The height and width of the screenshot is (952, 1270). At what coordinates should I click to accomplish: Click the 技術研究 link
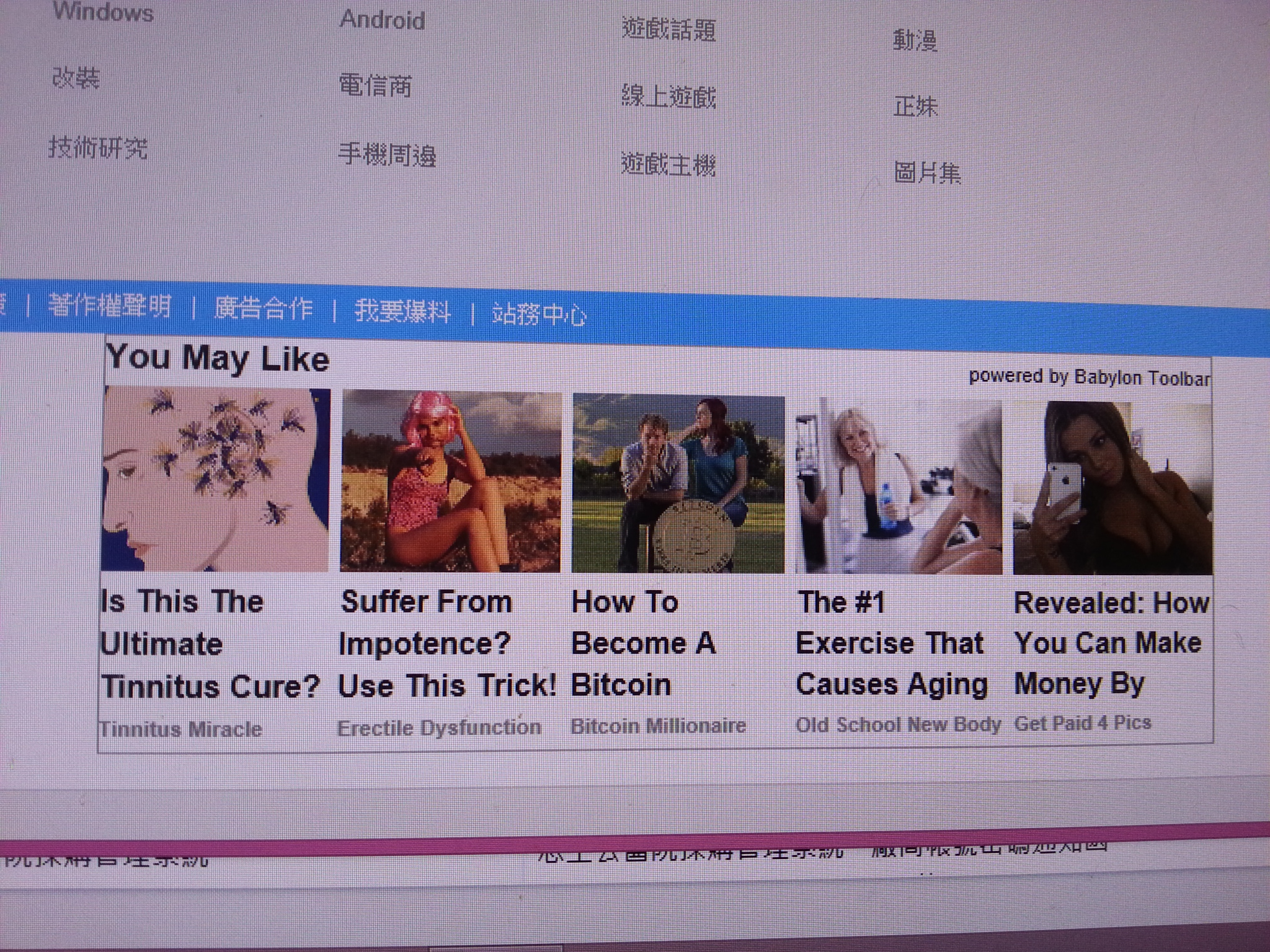99,148
